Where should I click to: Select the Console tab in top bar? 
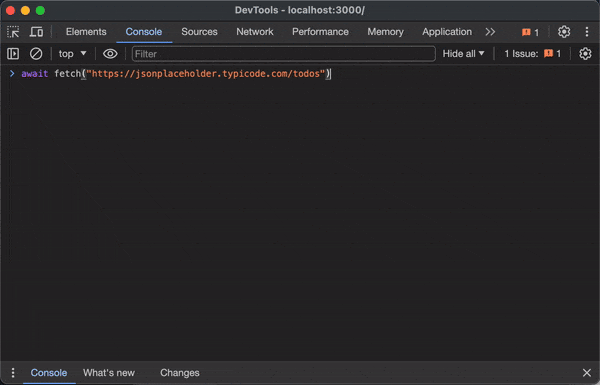coord(144,32)
